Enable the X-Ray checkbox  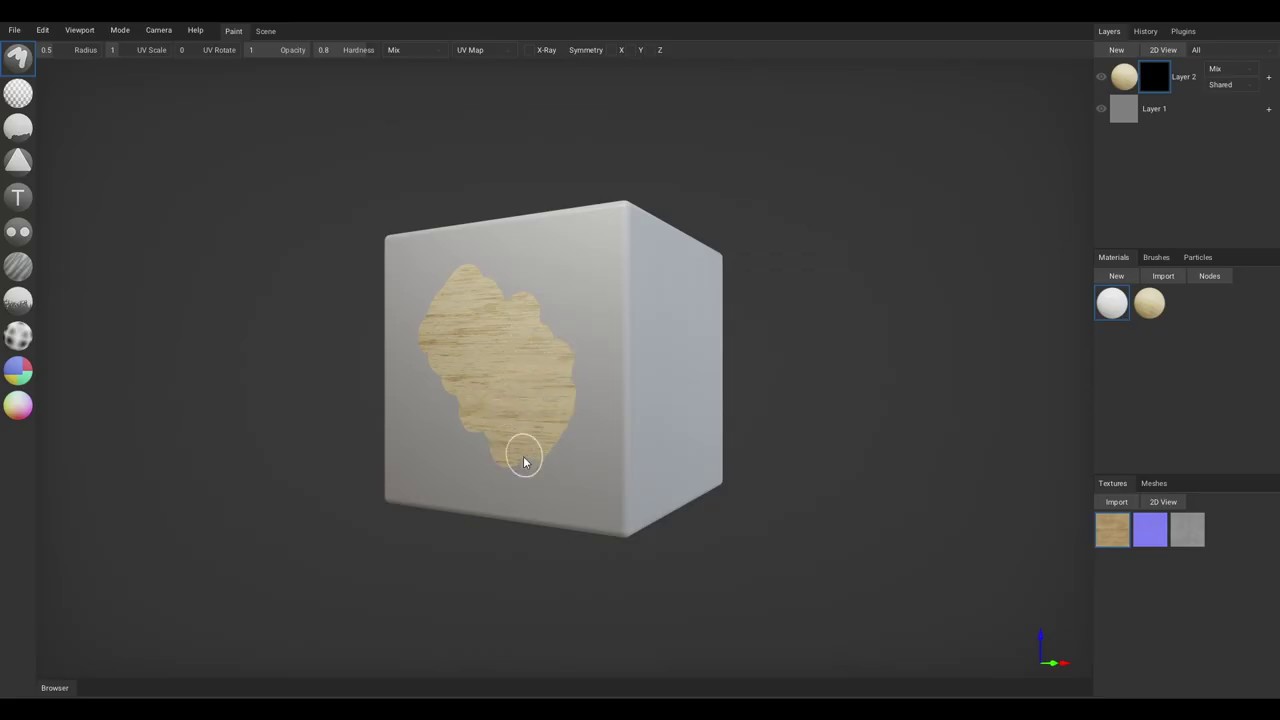530,50
